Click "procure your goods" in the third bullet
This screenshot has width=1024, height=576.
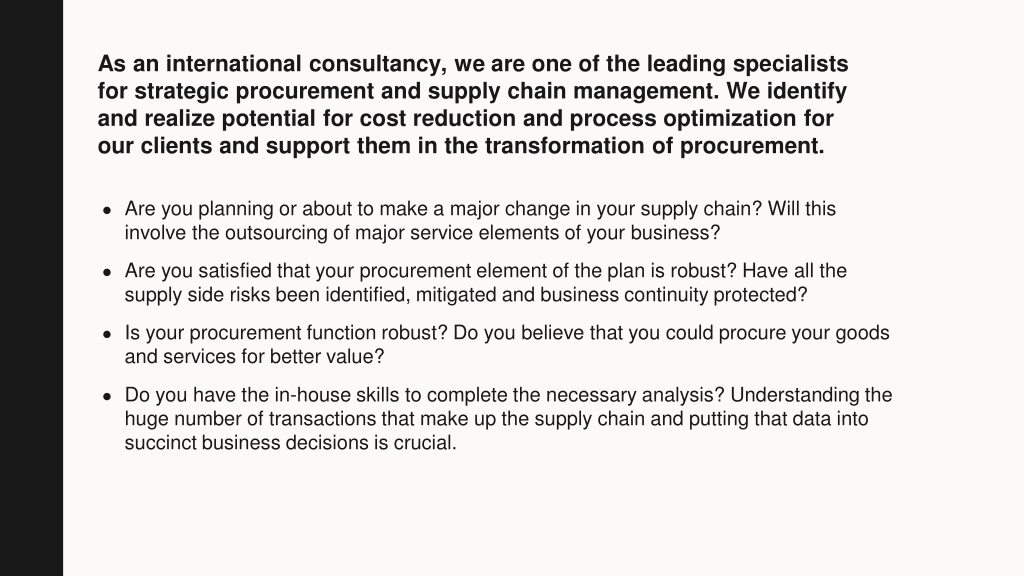[x=804, y=333]
